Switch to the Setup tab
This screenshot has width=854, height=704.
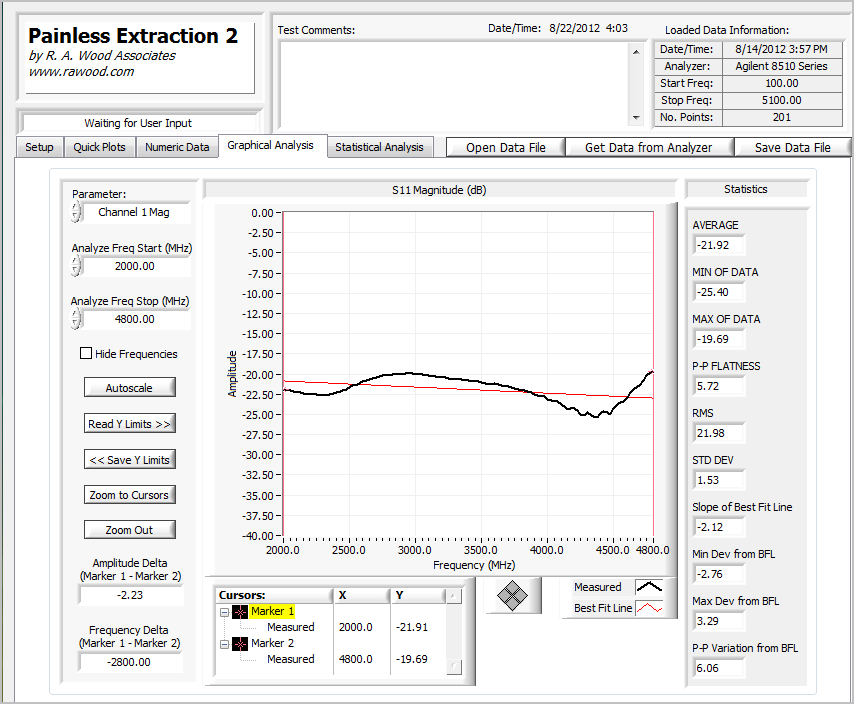(x=39, y=147)
